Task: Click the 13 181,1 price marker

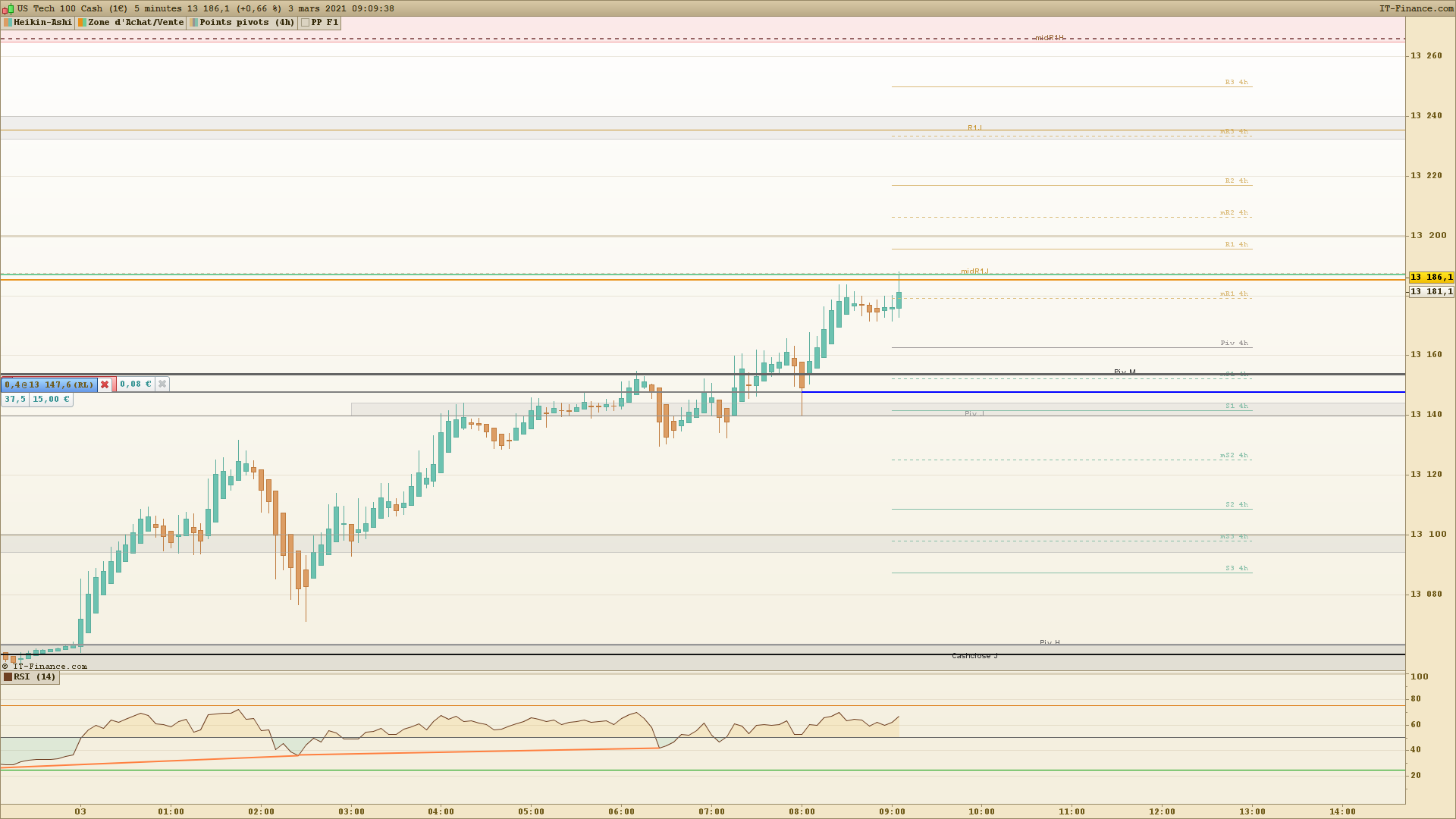Action: tap(1431, 292)
